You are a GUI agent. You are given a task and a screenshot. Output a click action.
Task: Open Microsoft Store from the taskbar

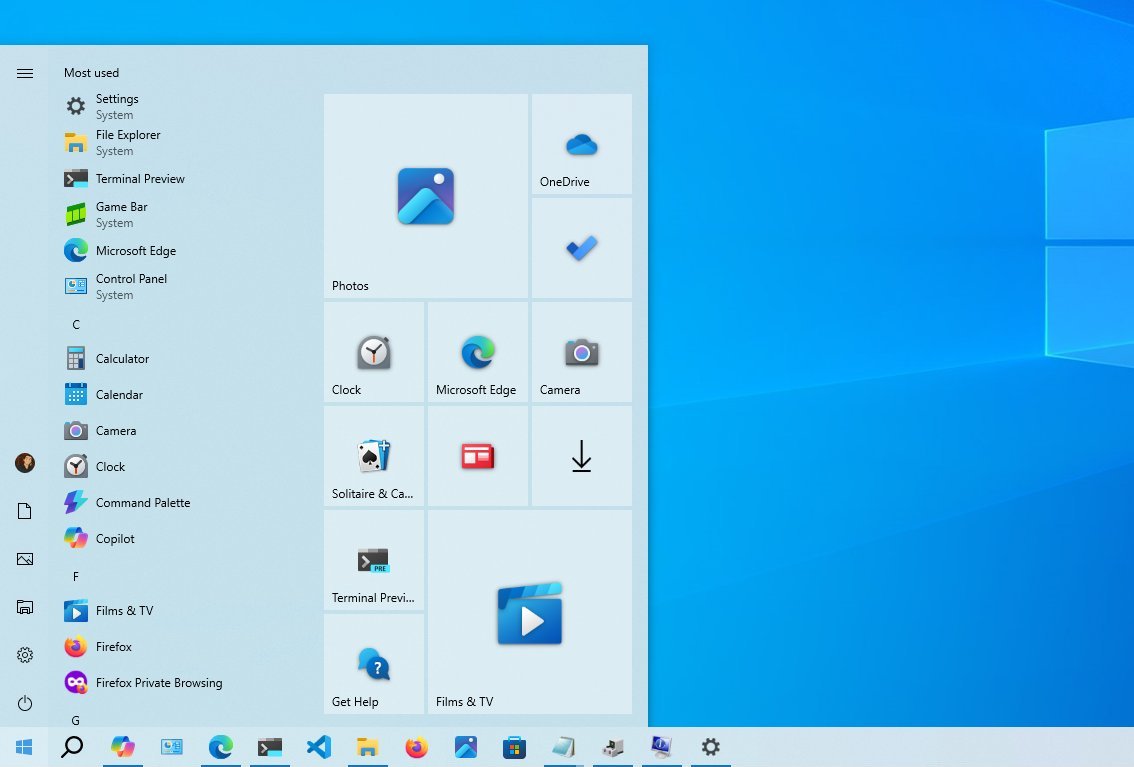click(x=514, y=747)
